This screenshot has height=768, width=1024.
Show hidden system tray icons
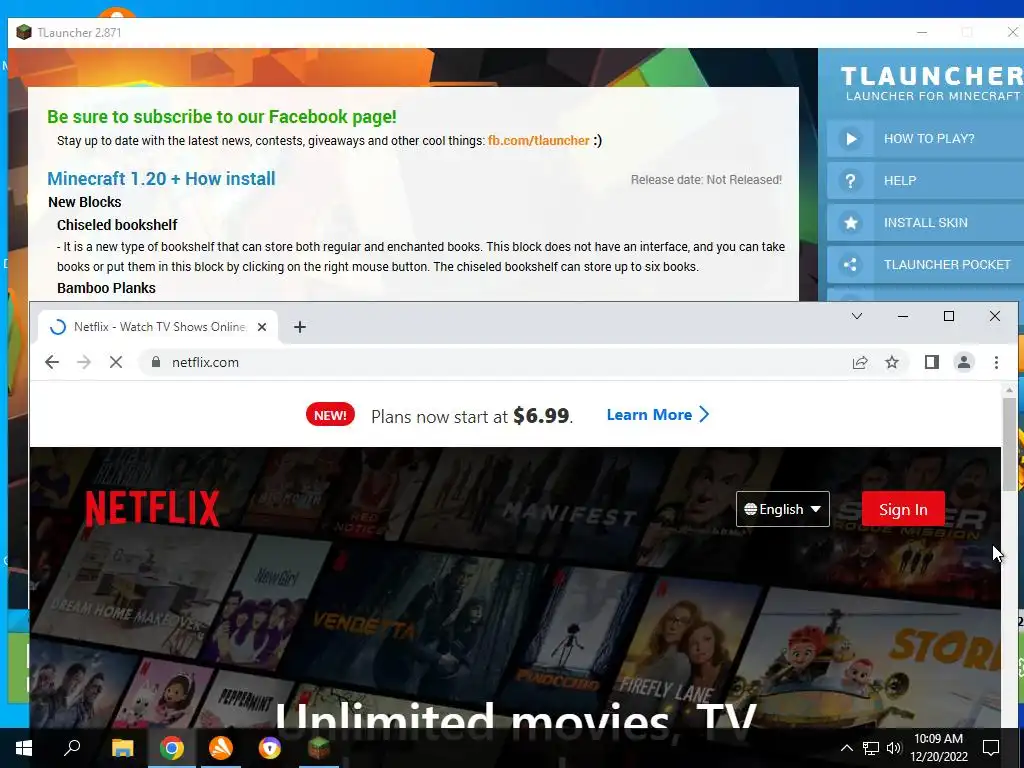tap(846, 748)
